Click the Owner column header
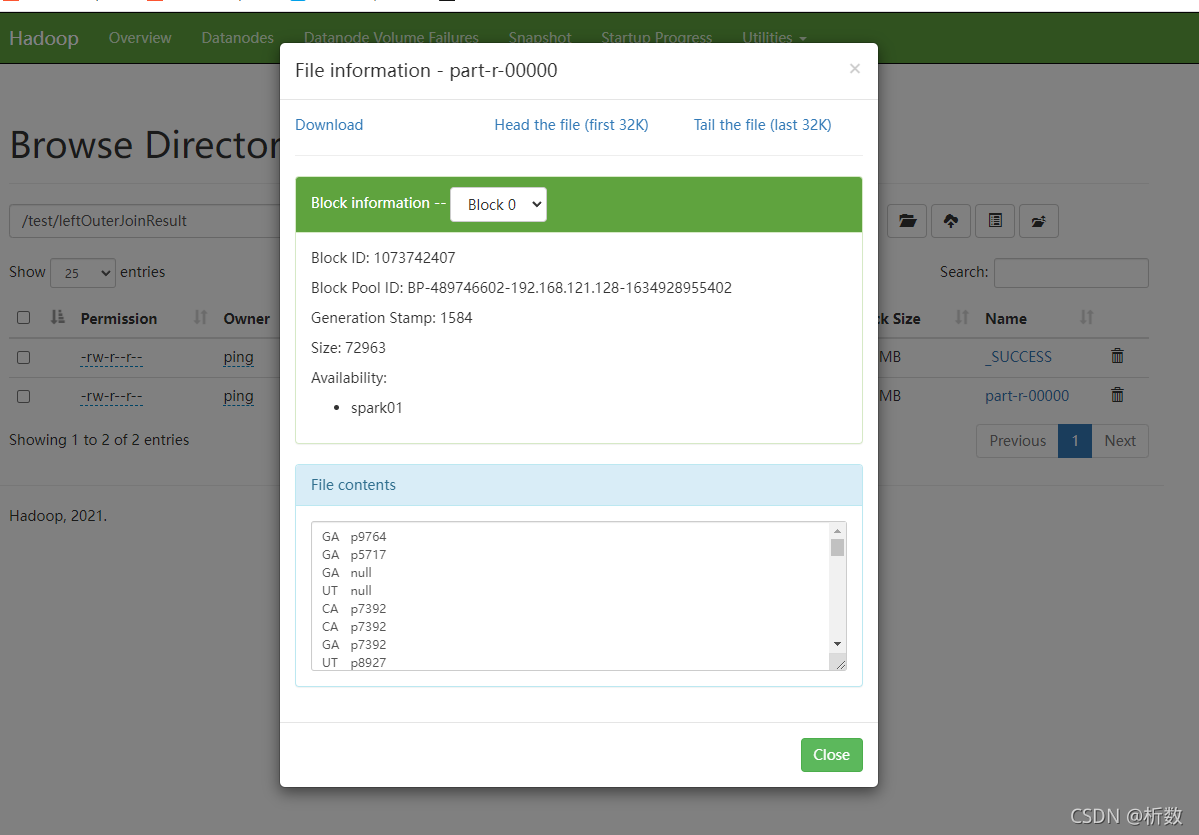 (246, 318)
